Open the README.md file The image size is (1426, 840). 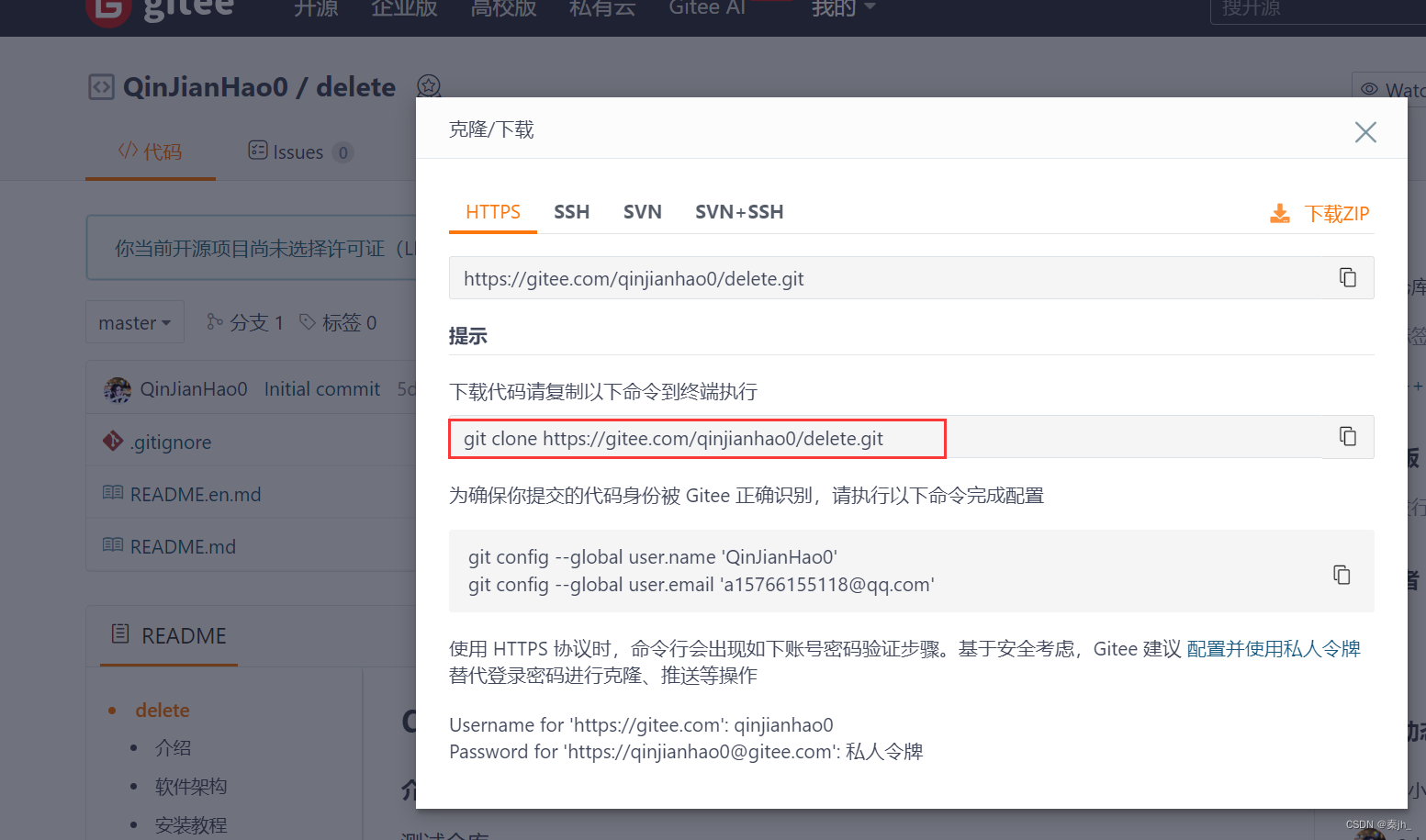[183, 547]
